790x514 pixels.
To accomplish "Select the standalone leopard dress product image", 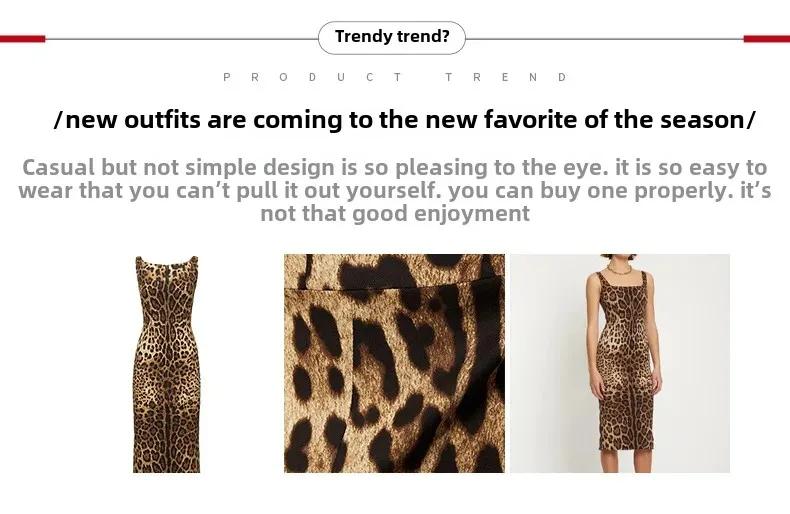I will (x=166, y=364).
